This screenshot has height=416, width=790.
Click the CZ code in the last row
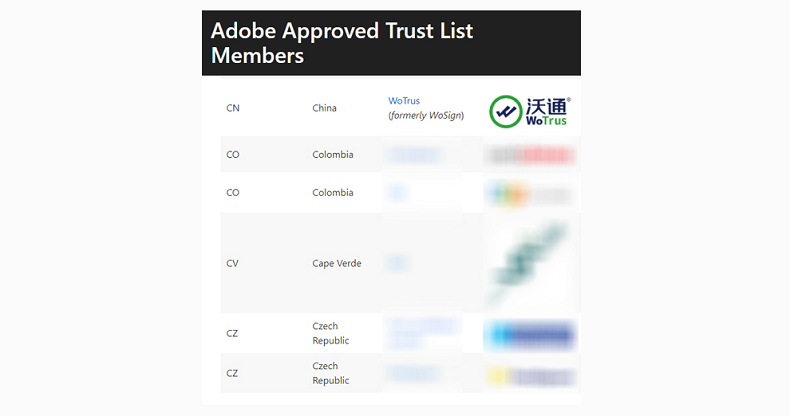pyautogui.click(x=232, y=373)
